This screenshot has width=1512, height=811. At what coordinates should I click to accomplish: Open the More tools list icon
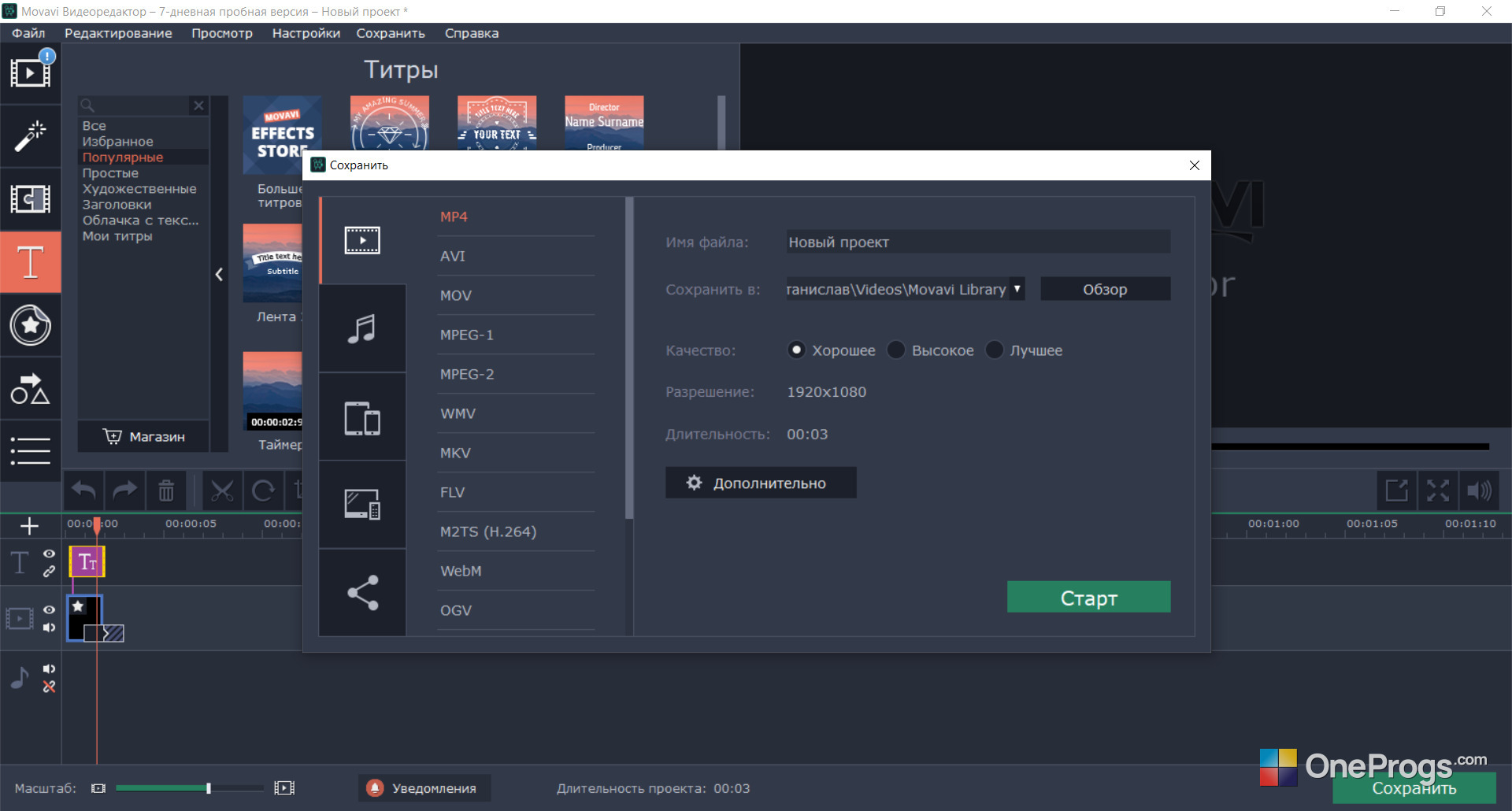point(31,451)
